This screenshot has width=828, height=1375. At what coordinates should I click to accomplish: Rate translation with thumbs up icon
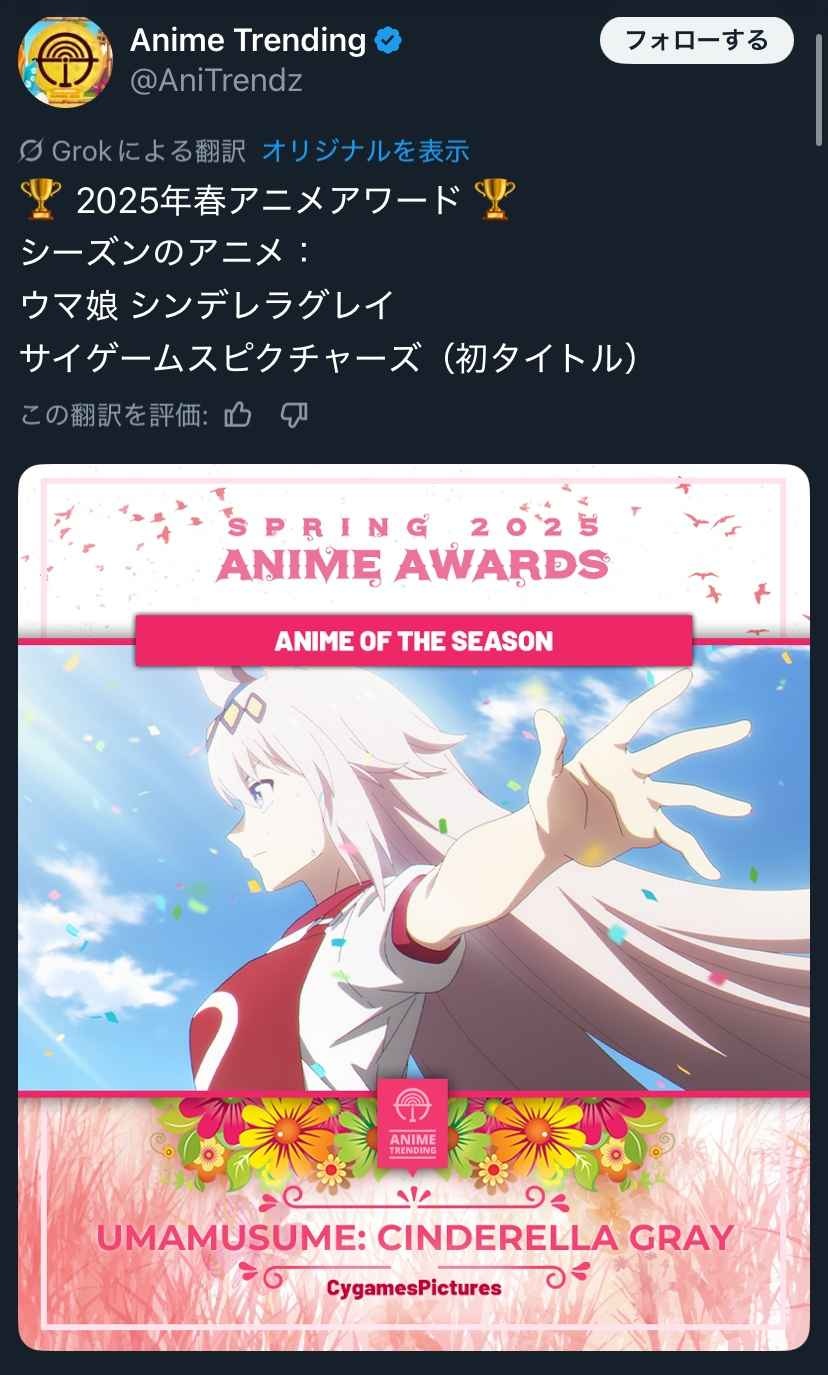tap(238, 415)
